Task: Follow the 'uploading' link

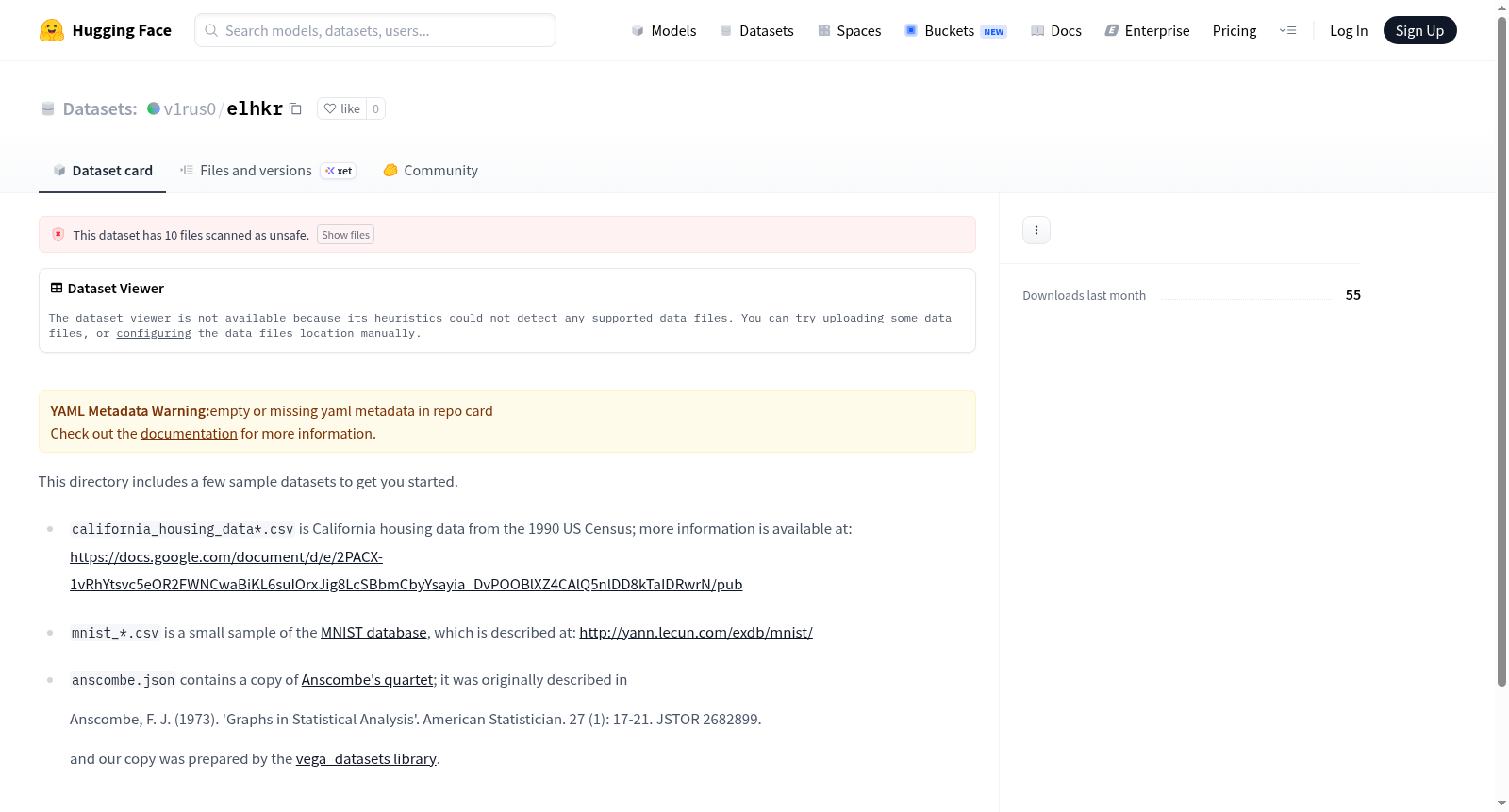Action: [x=853, y=319]
